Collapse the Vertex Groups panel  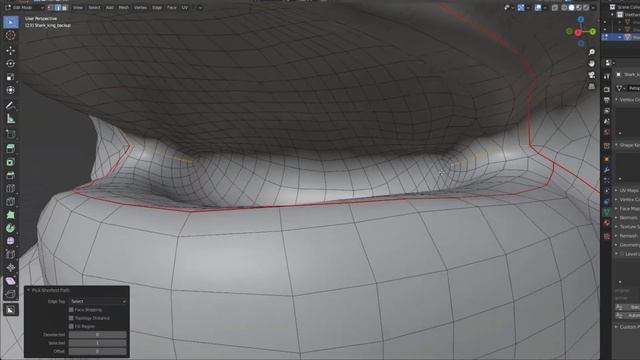pos(616,100)
